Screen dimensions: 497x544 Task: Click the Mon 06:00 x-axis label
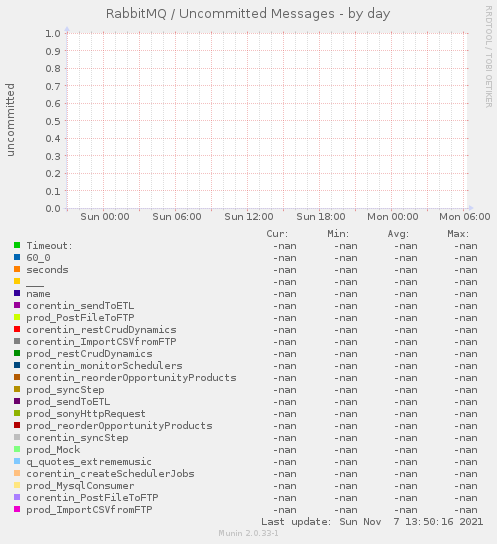[x=465, y=217]
